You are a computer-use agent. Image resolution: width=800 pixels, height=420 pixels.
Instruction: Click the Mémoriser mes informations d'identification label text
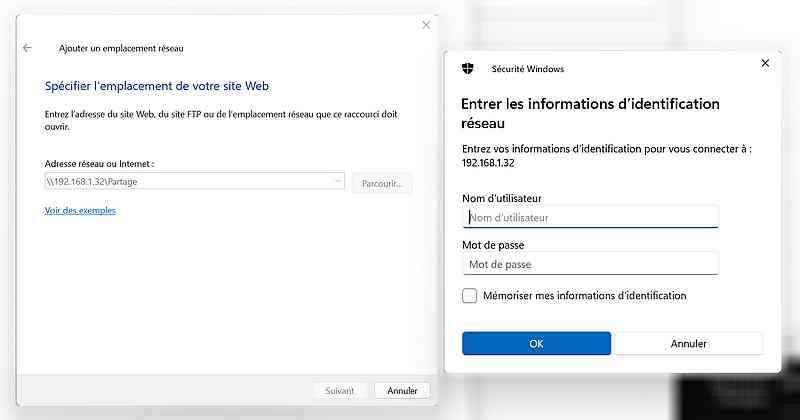pos(584,295)
